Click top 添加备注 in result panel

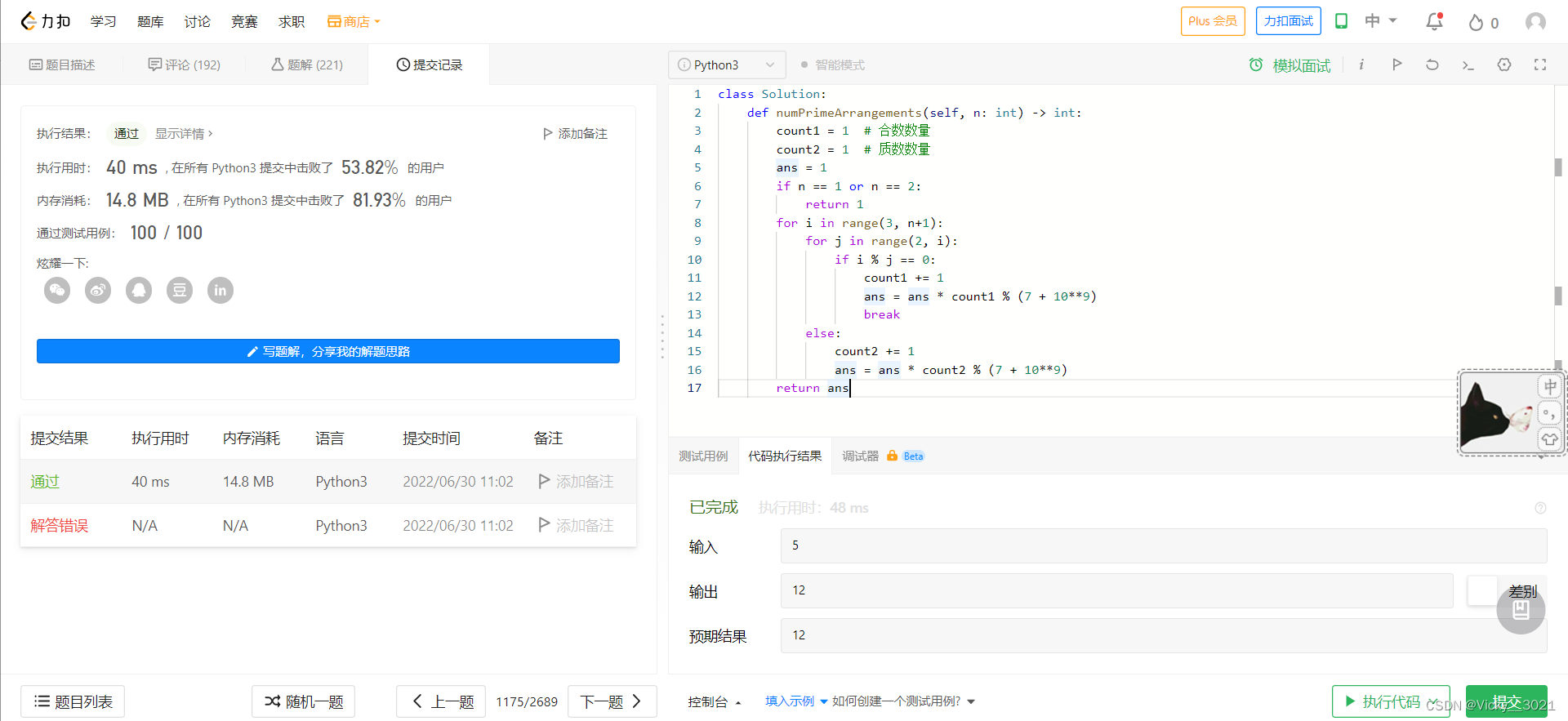[575, 133]
